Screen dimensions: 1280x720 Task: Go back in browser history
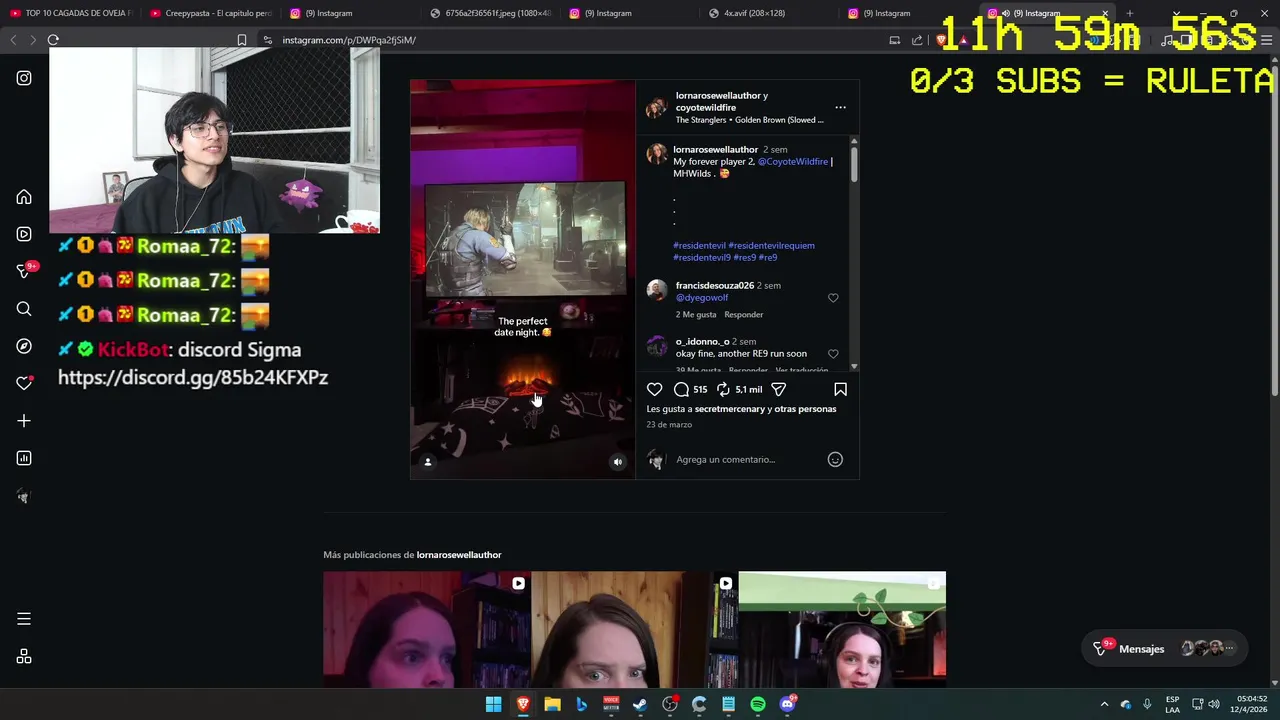(13, 40)
